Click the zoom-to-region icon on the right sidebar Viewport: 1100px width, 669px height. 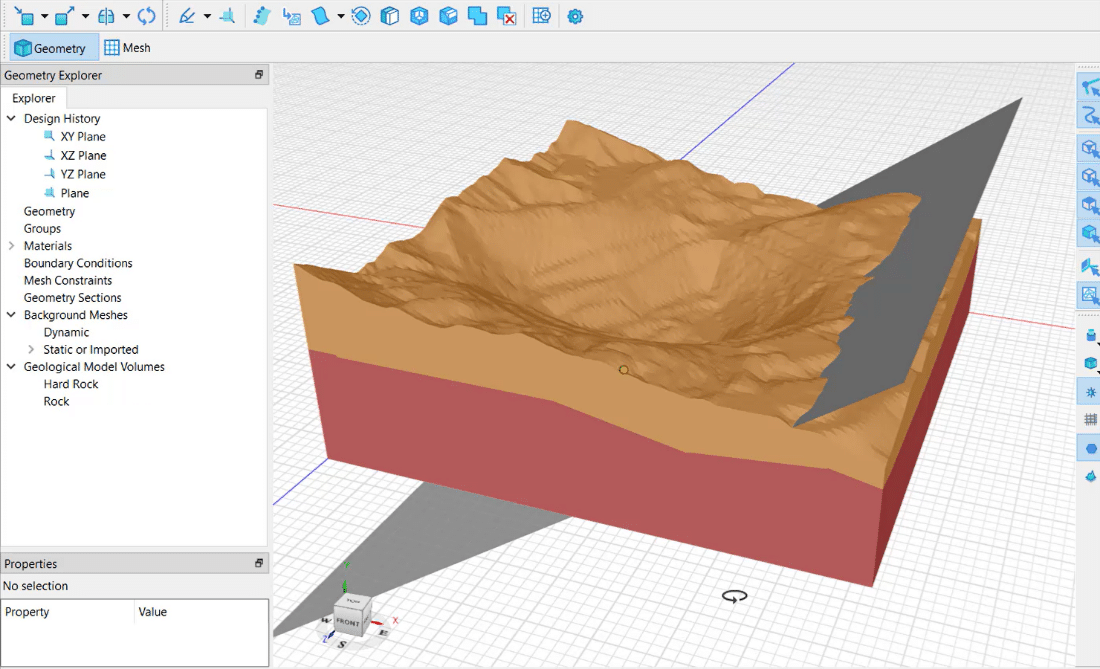coord(1089,296)
